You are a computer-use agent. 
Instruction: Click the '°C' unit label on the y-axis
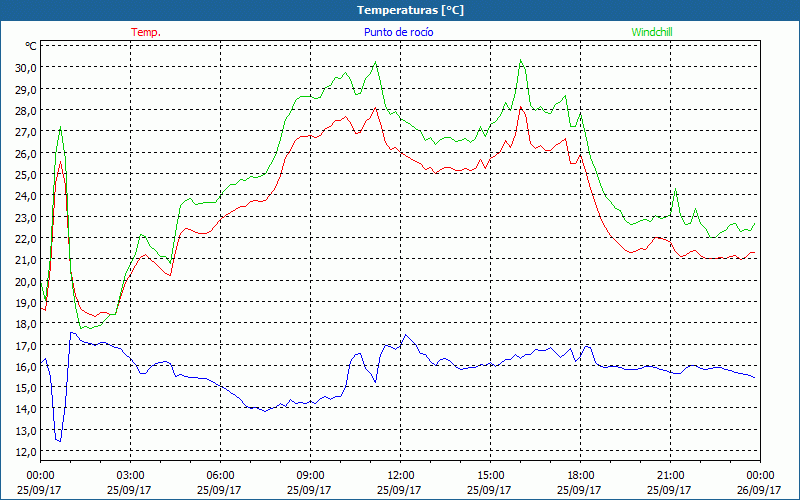pyautogui.click(x=31, y=46)
